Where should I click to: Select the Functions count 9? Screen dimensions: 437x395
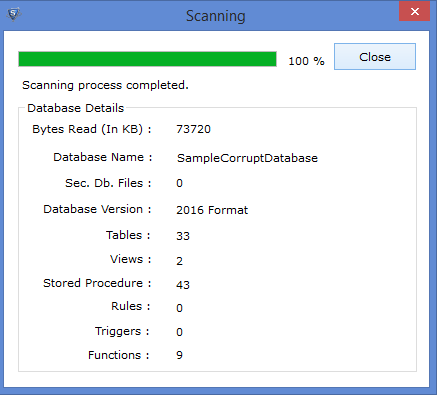179,355
